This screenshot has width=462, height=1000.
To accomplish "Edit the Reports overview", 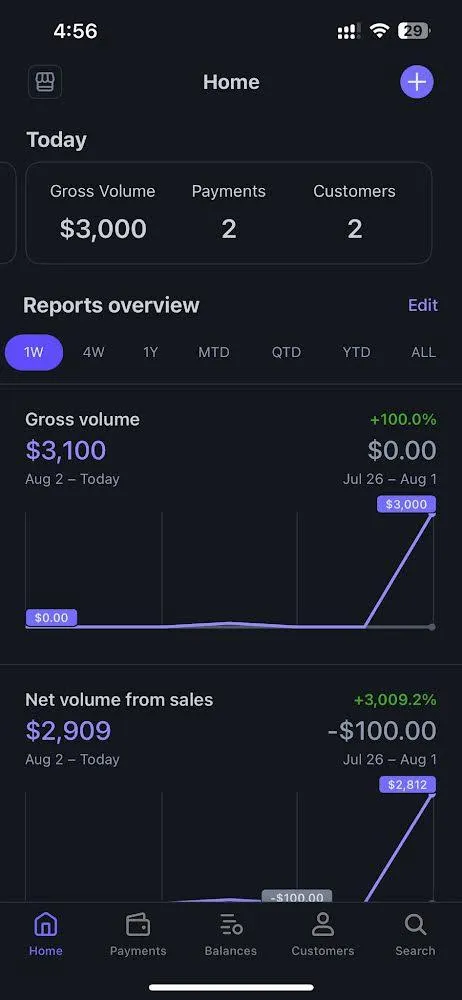I will pyautogui.click(x=423, y=305).
